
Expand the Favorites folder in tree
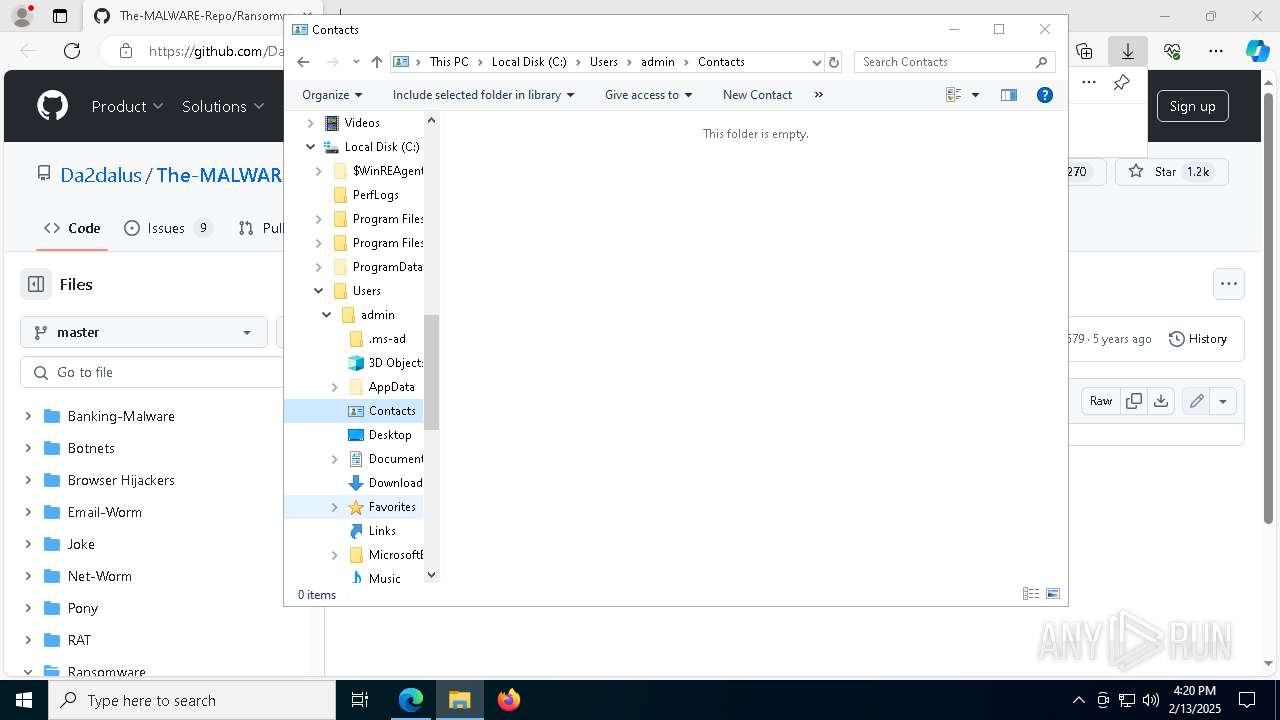pos(335,507)
